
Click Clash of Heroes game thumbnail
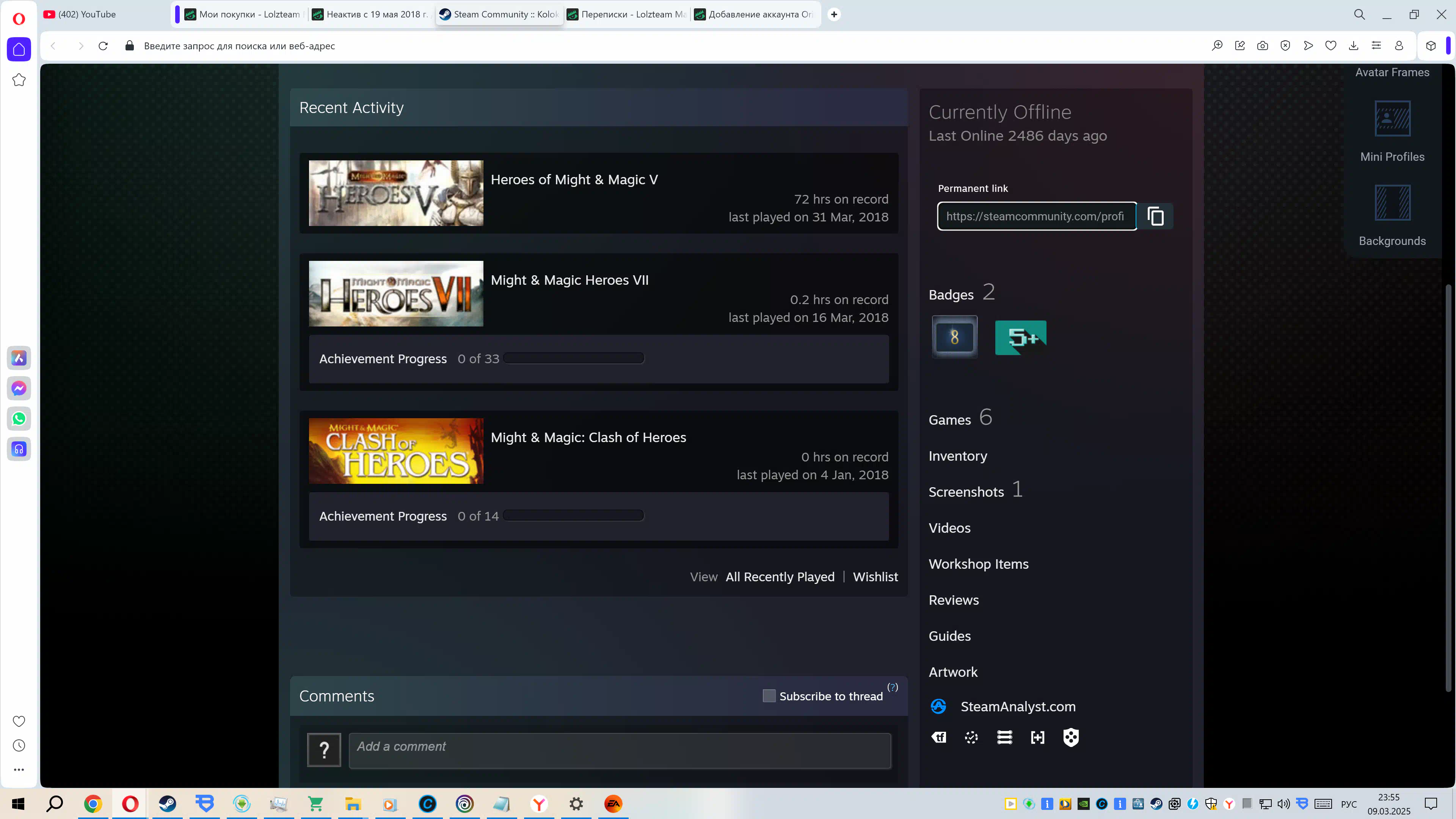click(396, 451)
